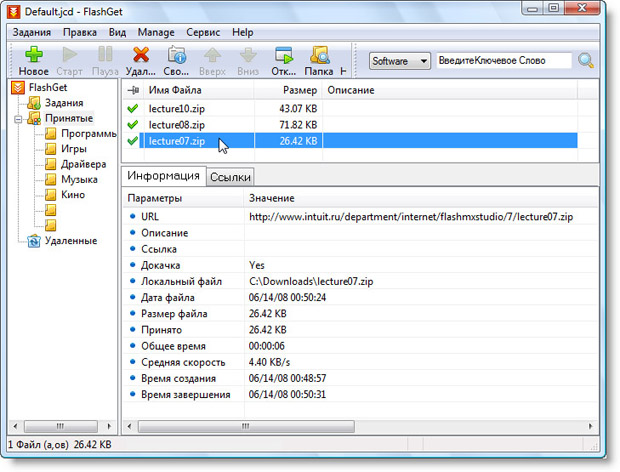The image size is (620, 472).
Task: Click the C:\Downloads\lecture07.zip local file value
Action: pos(311,281)
